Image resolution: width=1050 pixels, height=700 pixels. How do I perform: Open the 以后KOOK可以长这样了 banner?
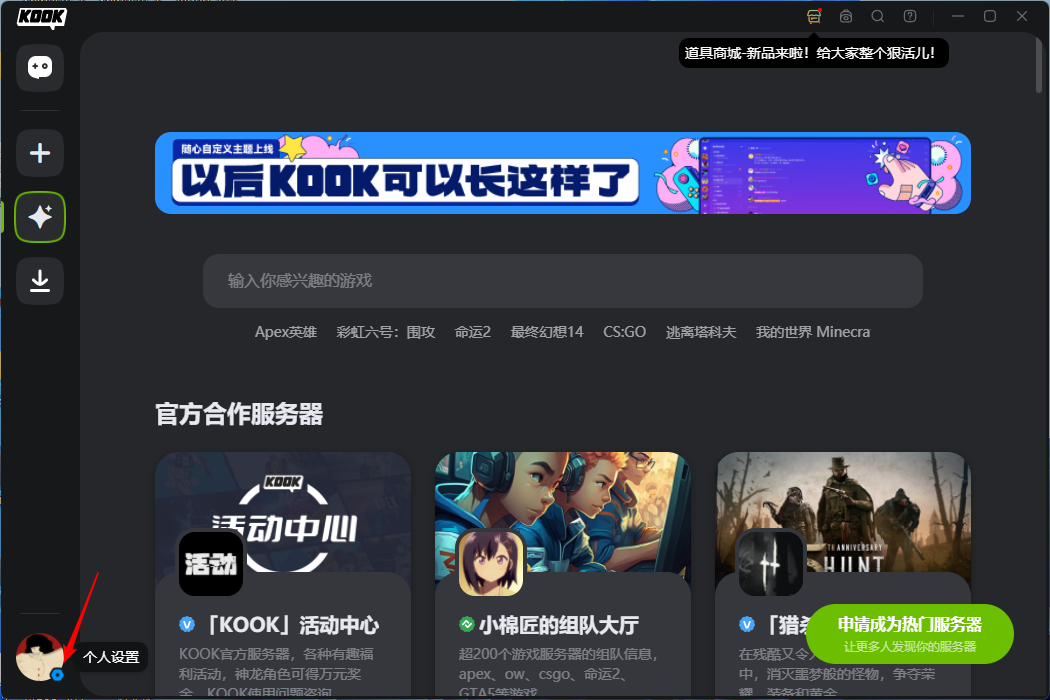pos(562,173)
